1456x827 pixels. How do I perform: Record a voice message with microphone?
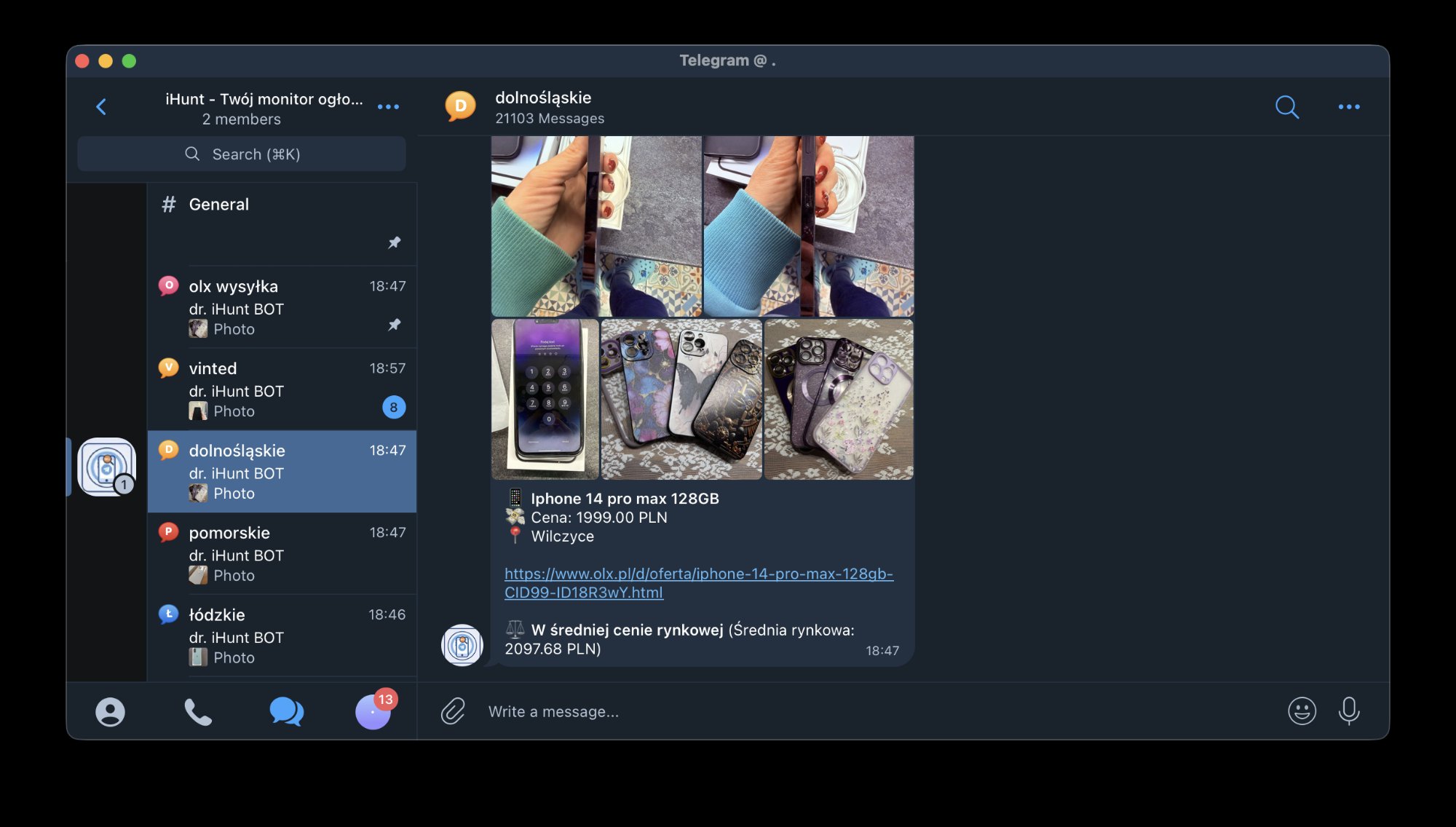[x=1348, y=711]
